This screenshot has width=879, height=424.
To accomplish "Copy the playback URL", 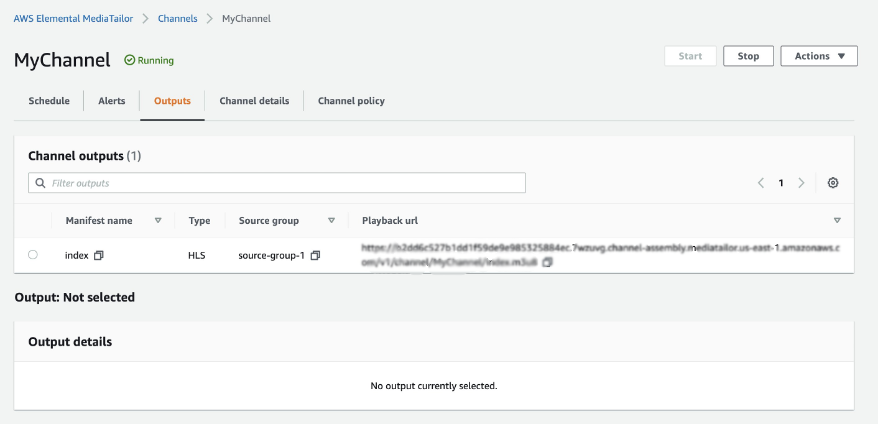I will [547, 263].
